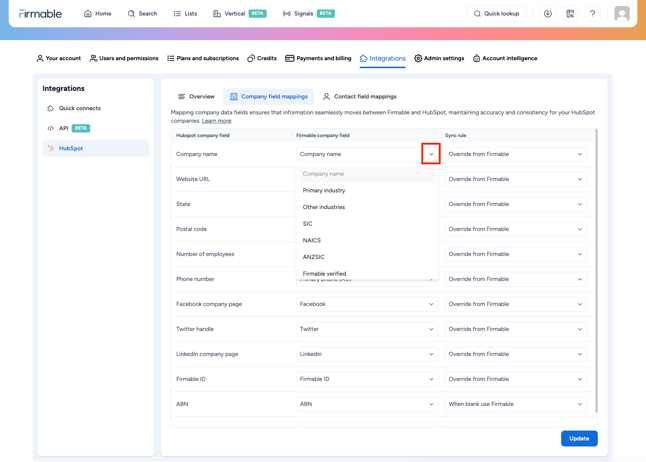Switch to Users and permissions tab
The image size is (646, 462).
pos(124,59)
